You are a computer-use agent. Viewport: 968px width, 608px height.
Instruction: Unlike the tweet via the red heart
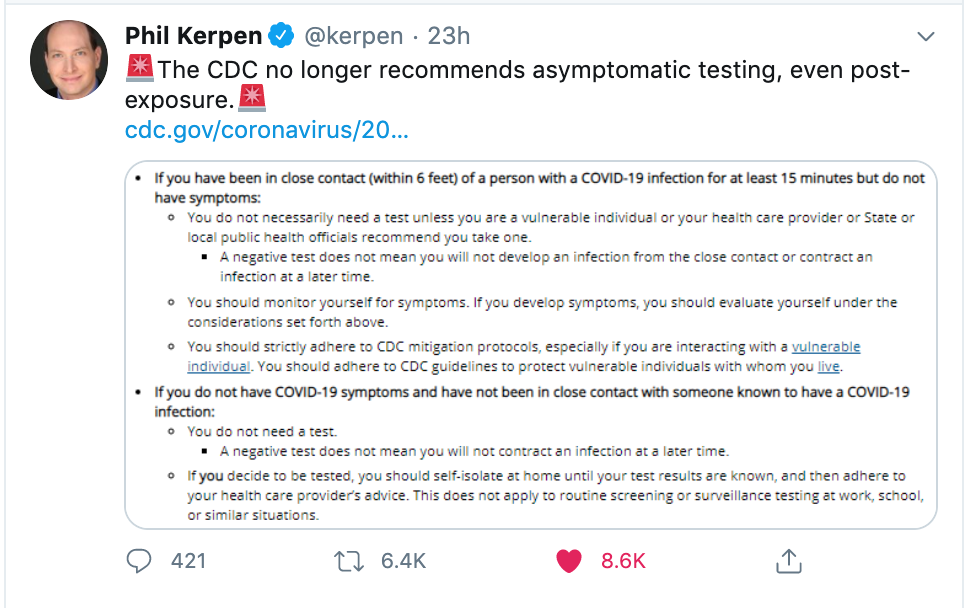point(569,561)
